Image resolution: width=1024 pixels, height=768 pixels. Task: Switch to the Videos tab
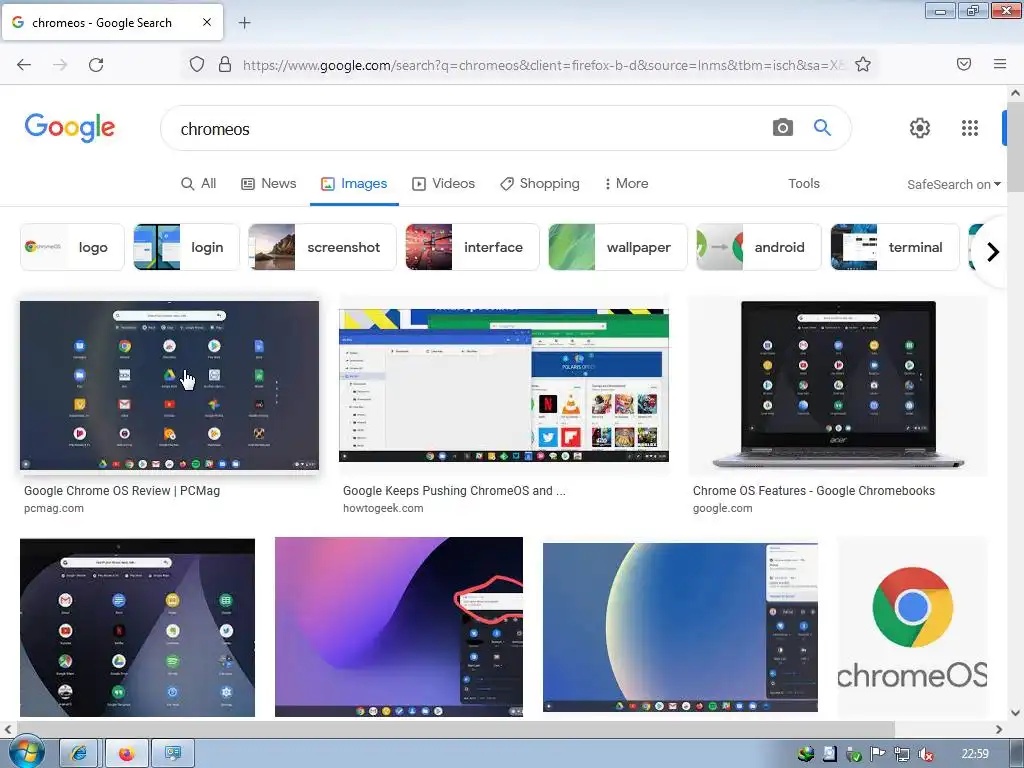click(x=443, y=184)
